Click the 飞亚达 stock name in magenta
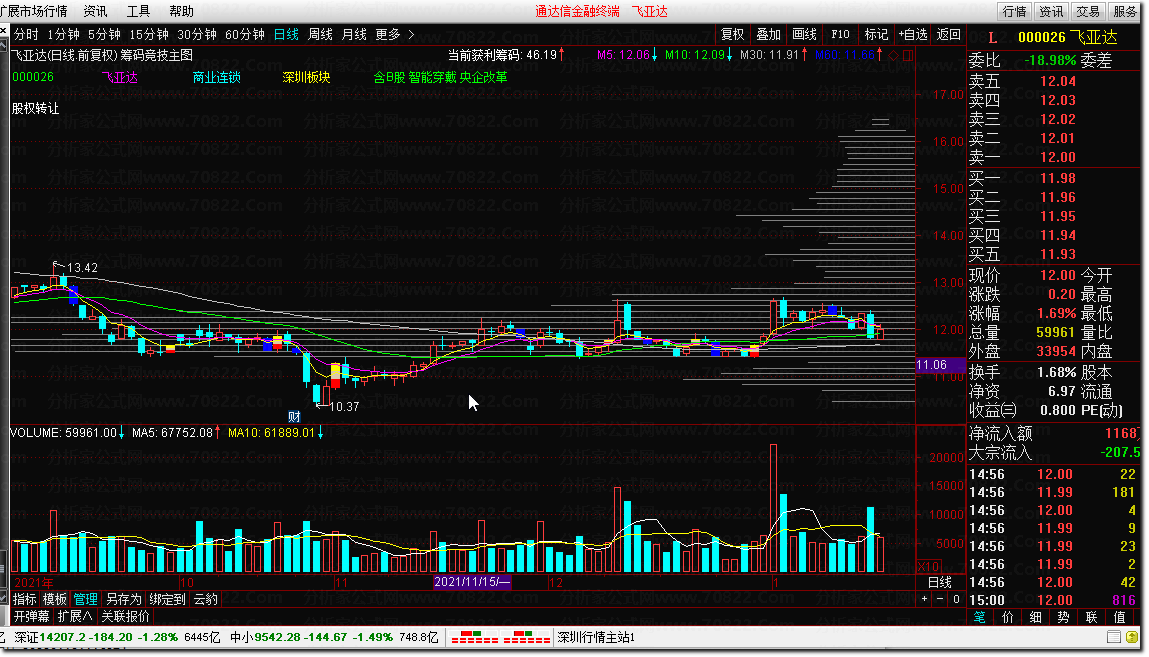 119,77
